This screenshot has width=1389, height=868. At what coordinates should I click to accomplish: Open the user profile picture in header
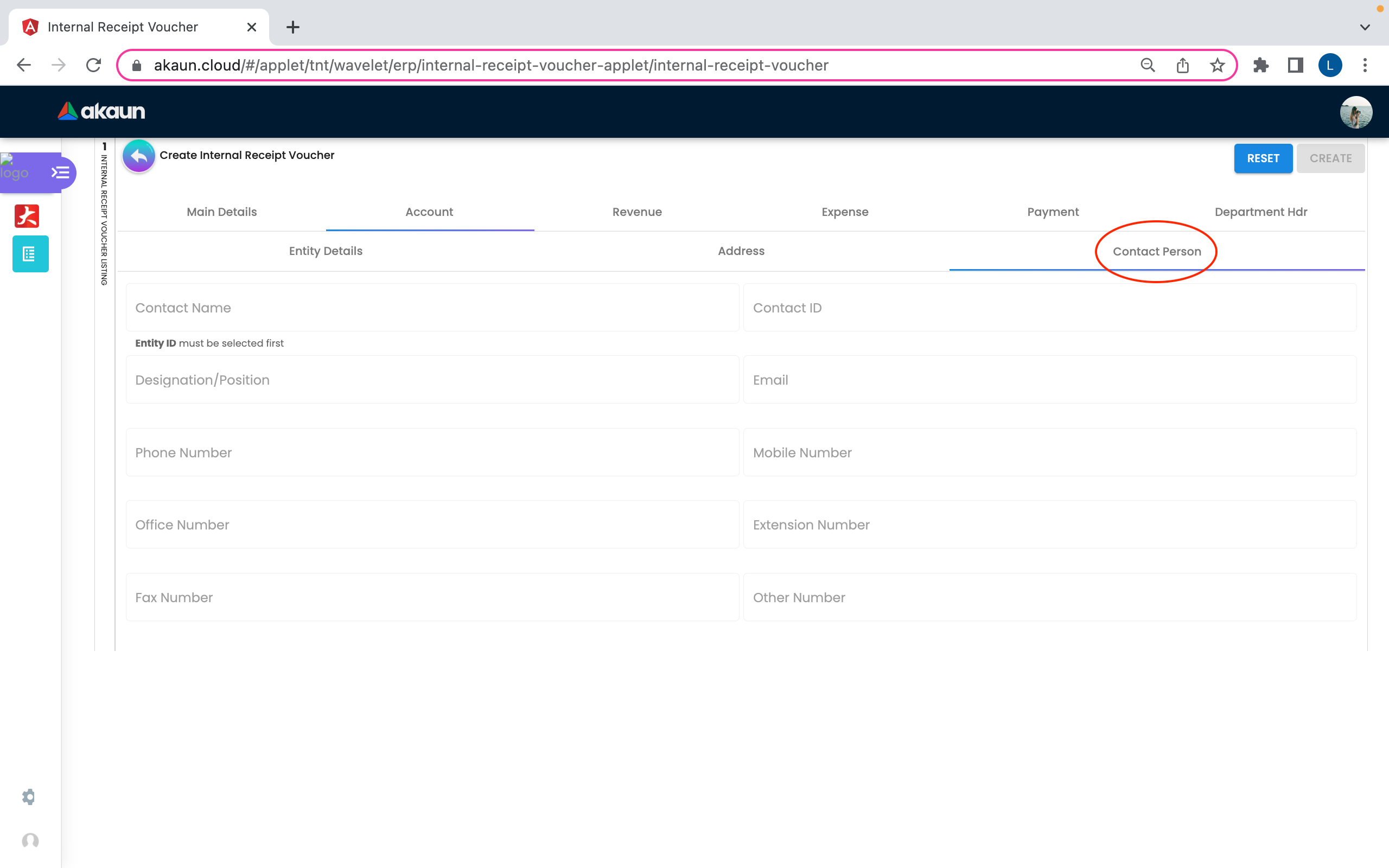pos(1356,112)
